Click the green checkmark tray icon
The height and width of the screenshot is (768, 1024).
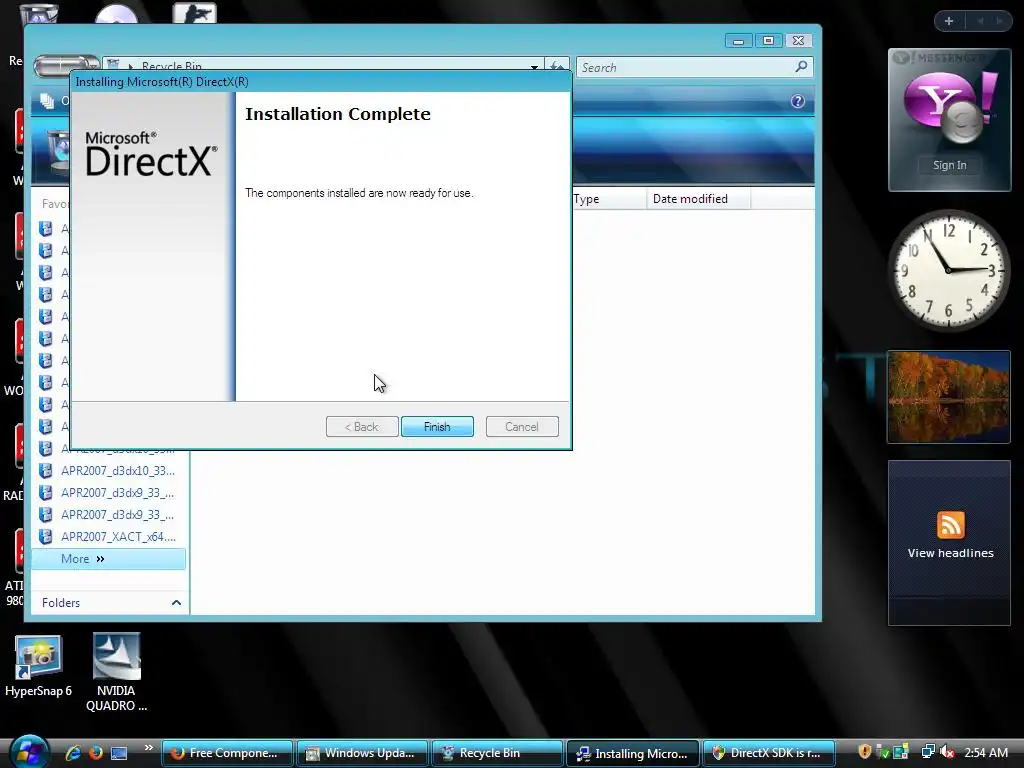coord(882,752)
